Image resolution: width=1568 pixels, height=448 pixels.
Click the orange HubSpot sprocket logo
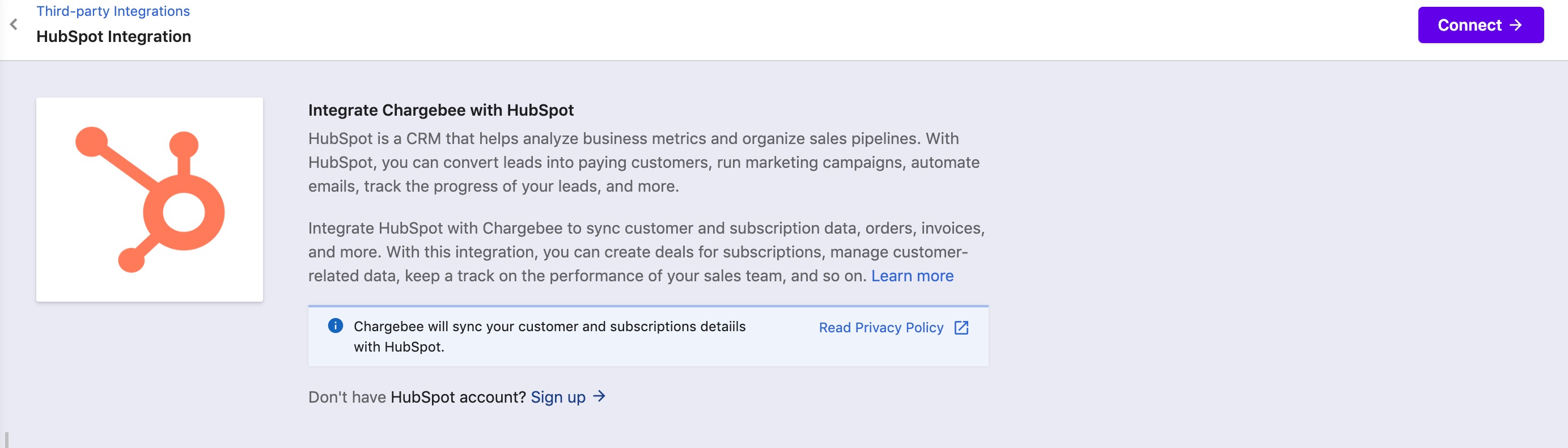click(150, 199)
